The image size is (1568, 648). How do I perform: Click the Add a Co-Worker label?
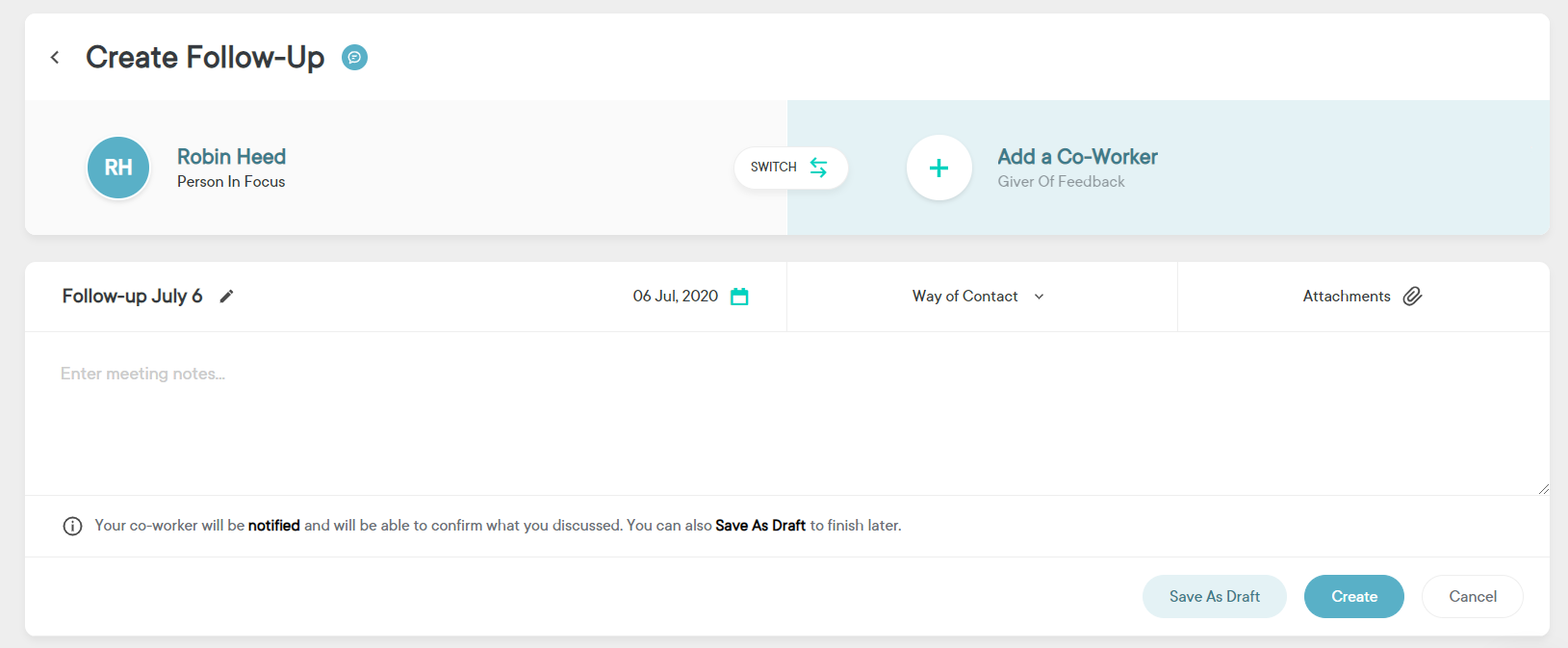click(1077, 157)
